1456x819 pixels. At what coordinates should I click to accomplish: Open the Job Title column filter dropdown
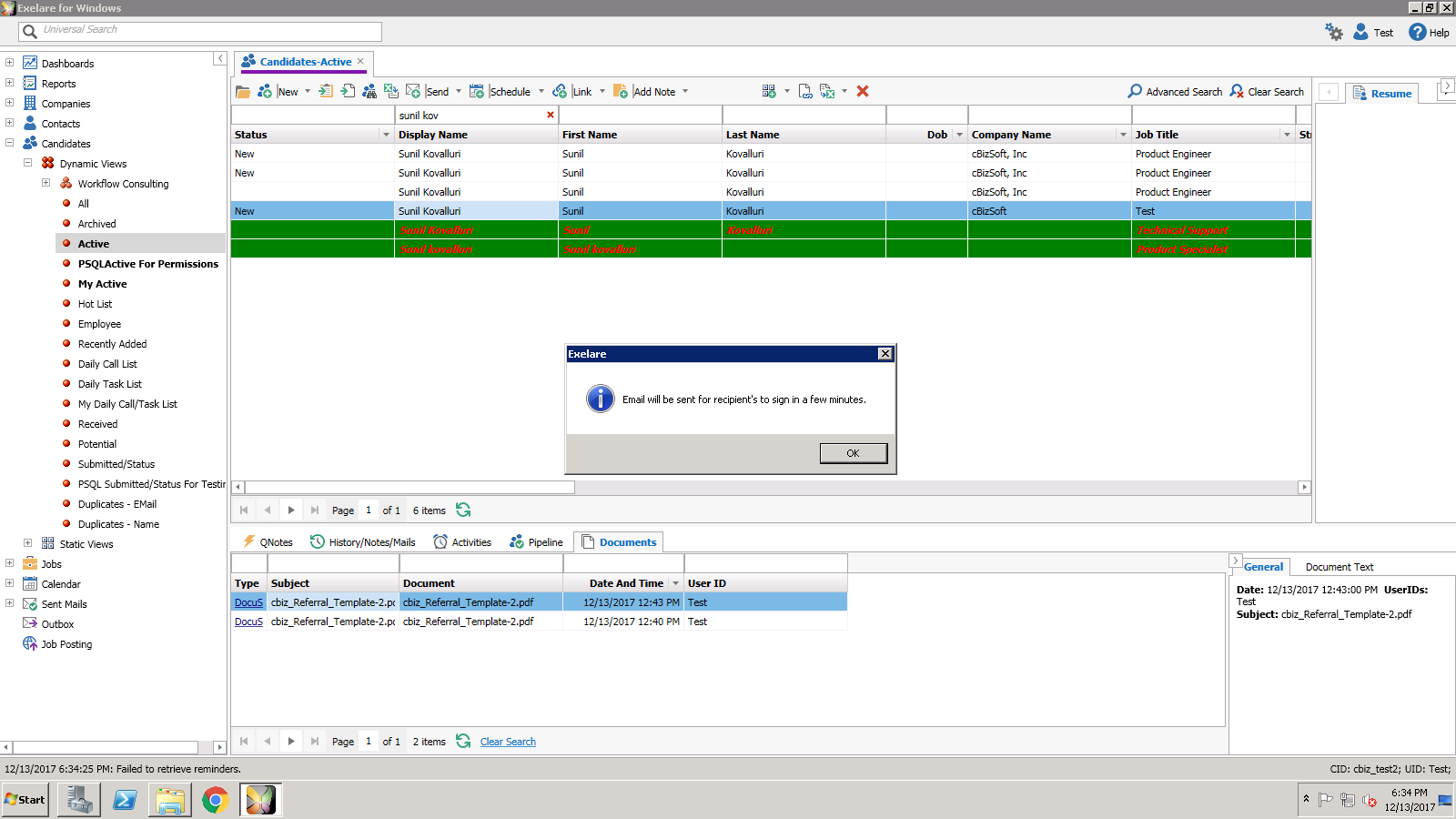pos(1287,135)
